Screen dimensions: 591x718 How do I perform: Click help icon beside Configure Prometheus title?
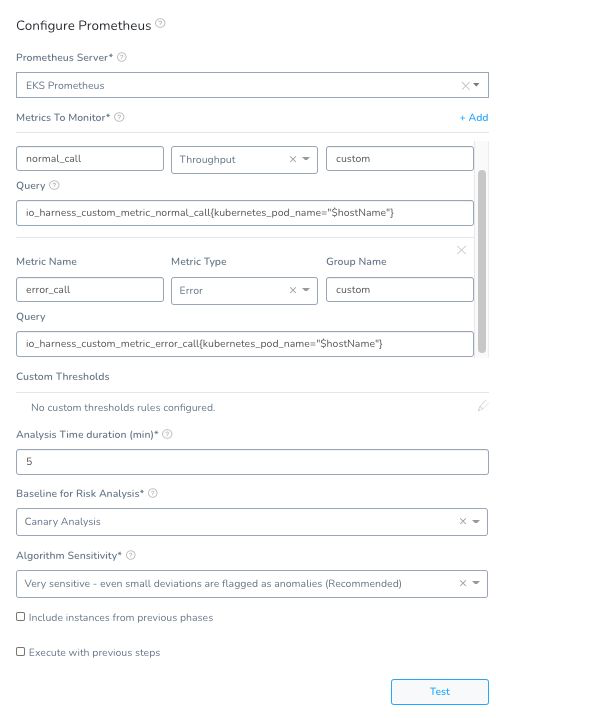160,23
